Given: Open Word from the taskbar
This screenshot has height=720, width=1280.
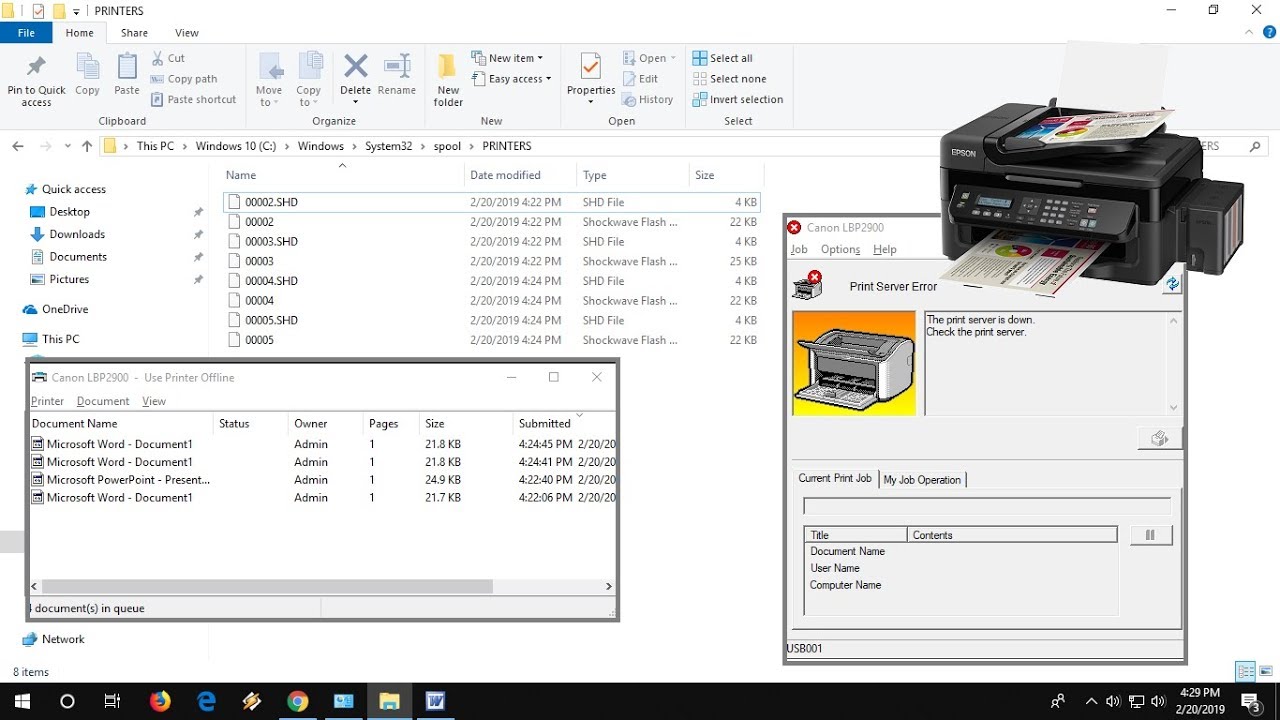Looking at the screenshot, I should (435, 701).
